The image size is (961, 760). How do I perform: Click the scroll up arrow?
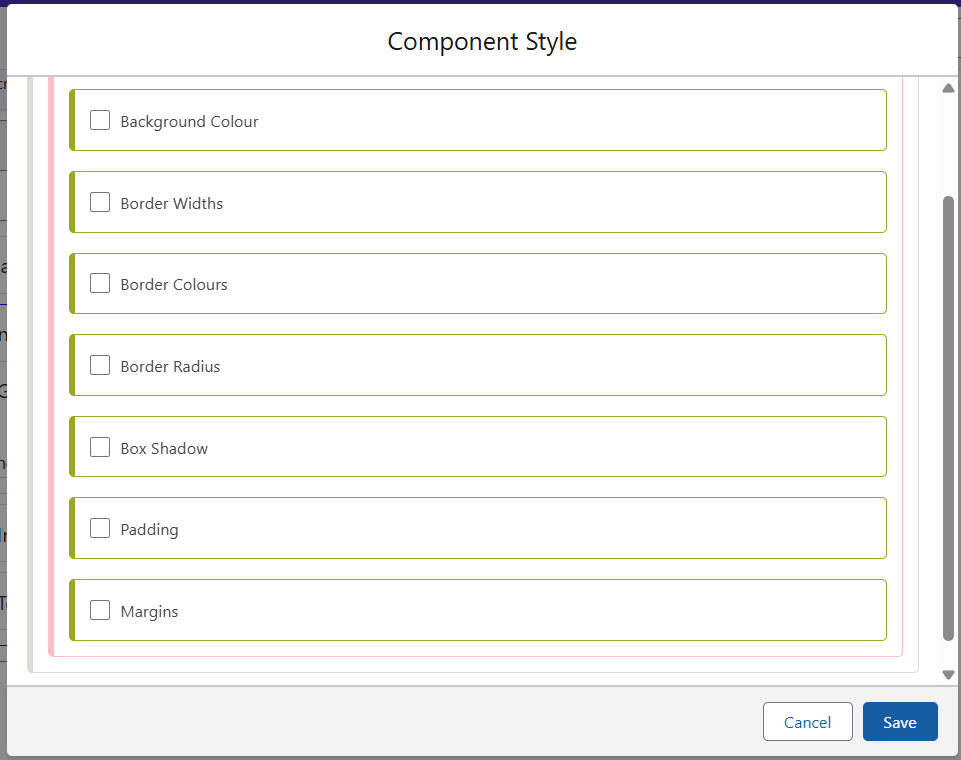pyautogui.click(x=948, y=88)
